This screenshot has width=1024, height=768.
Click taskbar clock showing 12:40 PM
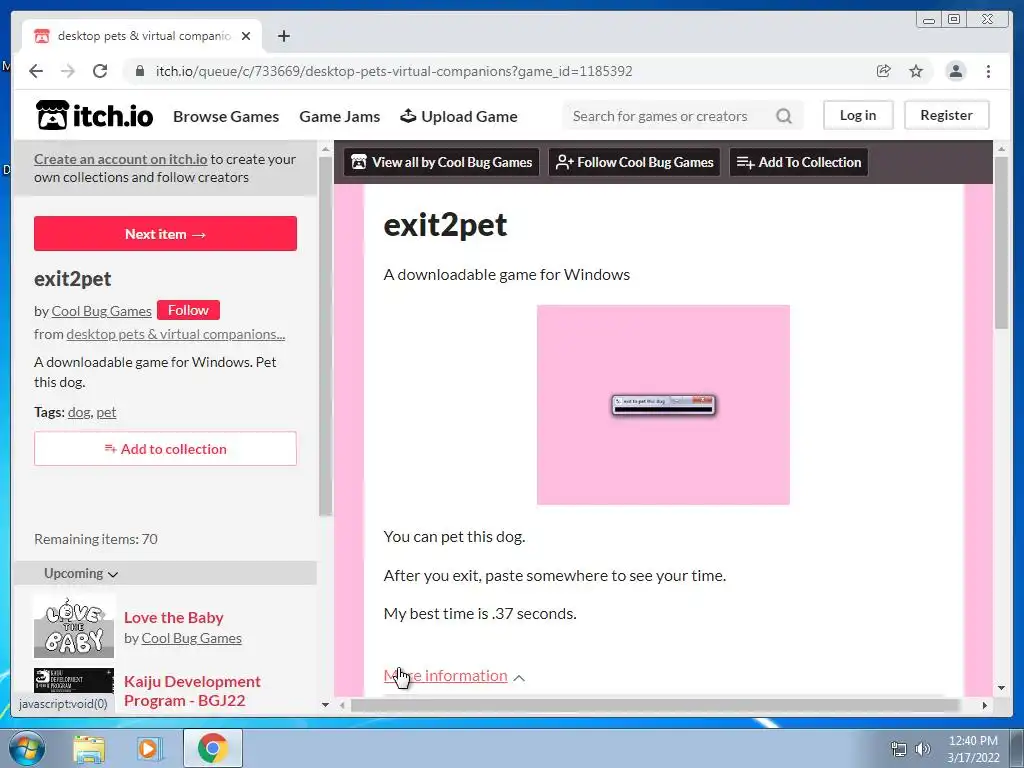973,749
